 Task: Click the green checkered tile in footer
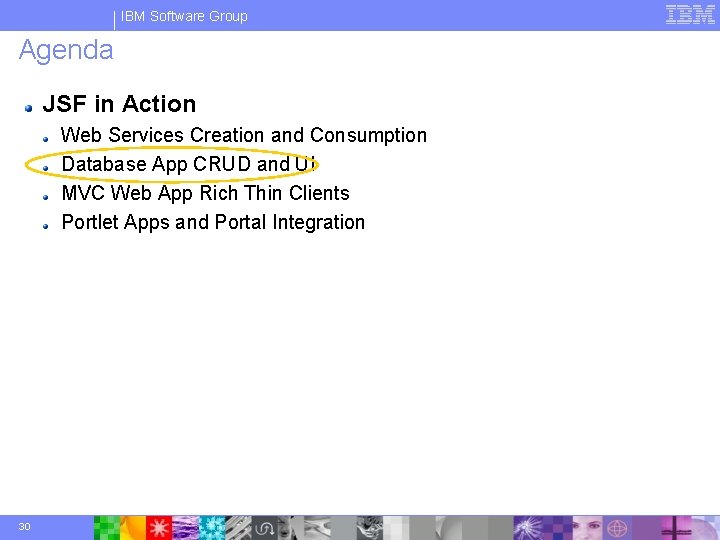point(107,528)
